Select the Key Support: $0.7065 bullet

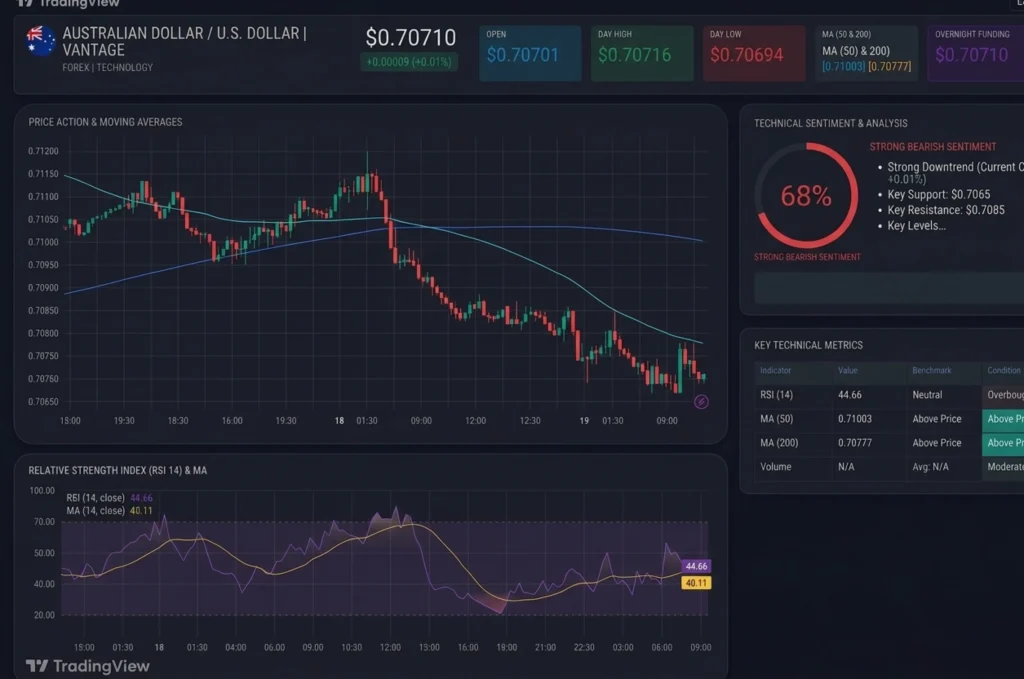click(x=938, y=195)
